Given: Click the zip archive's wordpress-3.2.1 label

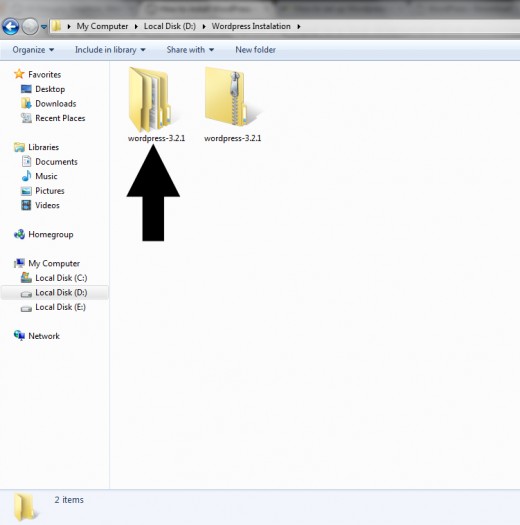Looking at the screenshot, I should (233, 138).
